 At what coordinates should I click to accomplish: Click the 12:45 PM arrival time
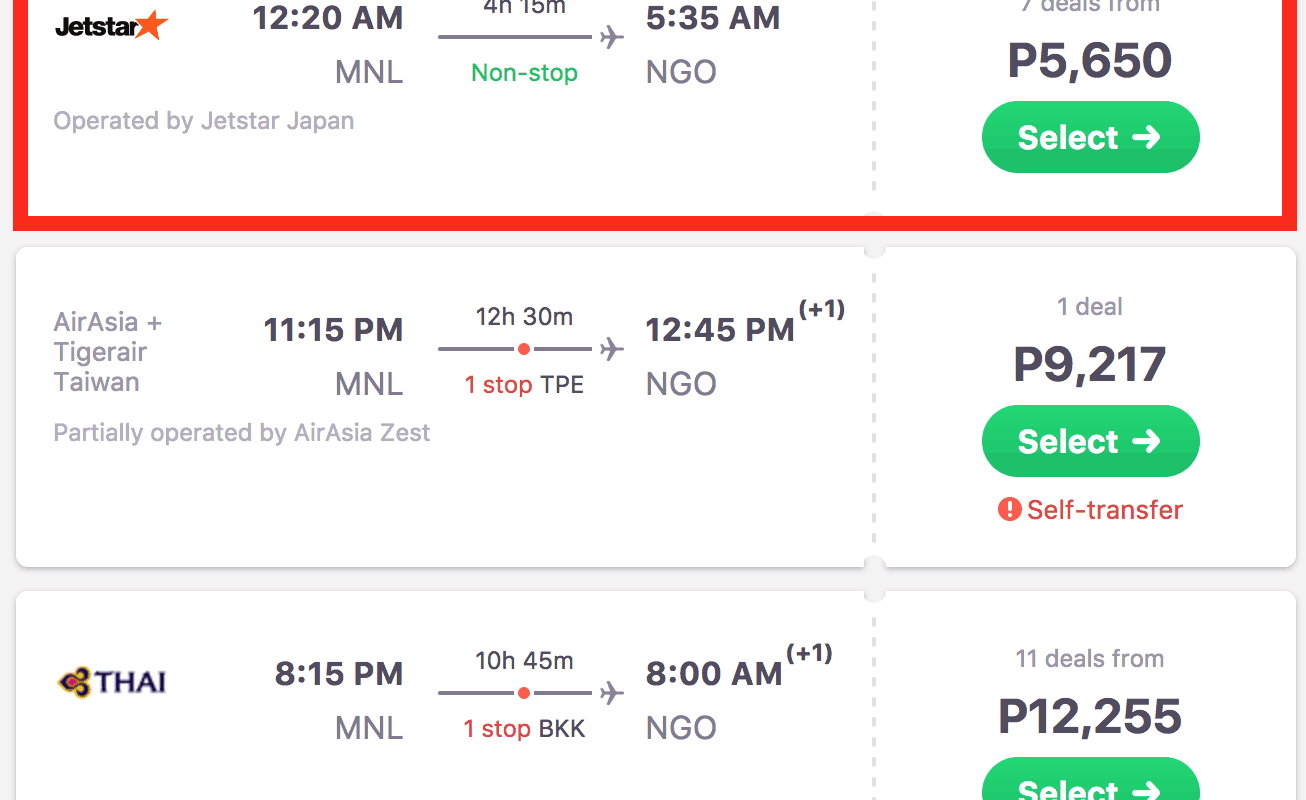pyautogui.click(x=719, y=330)
